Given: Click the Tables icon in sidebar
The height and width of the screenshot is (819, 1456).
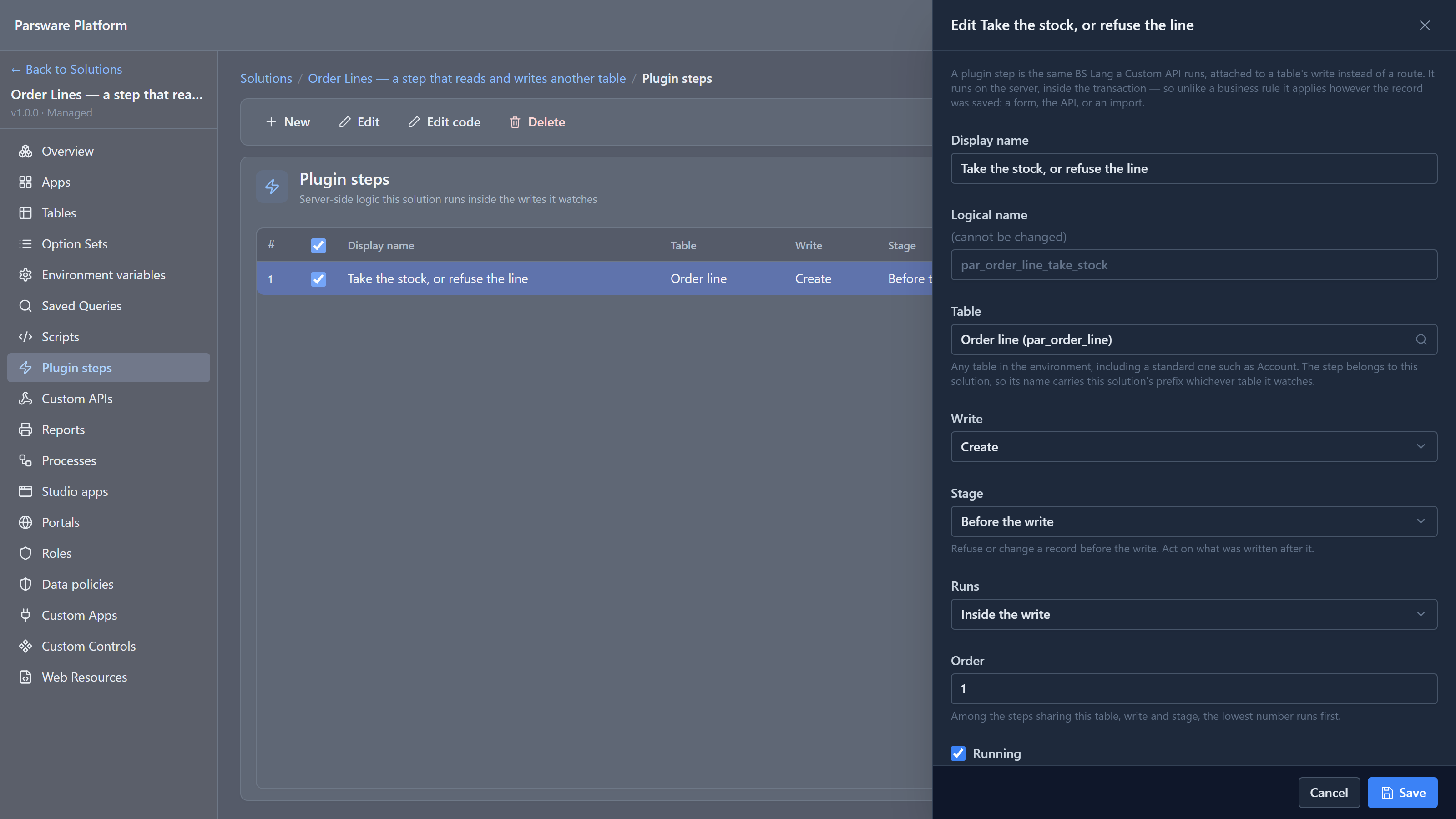Looking at the screenshot, I should (25, 213).
